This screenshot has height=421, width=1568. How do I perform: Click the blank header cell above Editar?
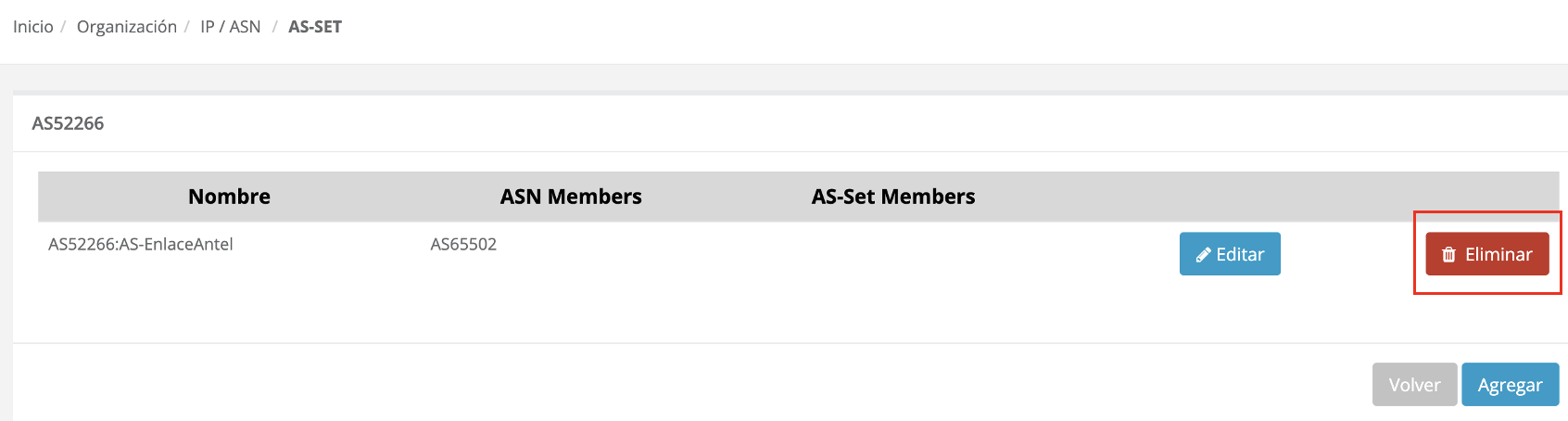point(1230,197)
